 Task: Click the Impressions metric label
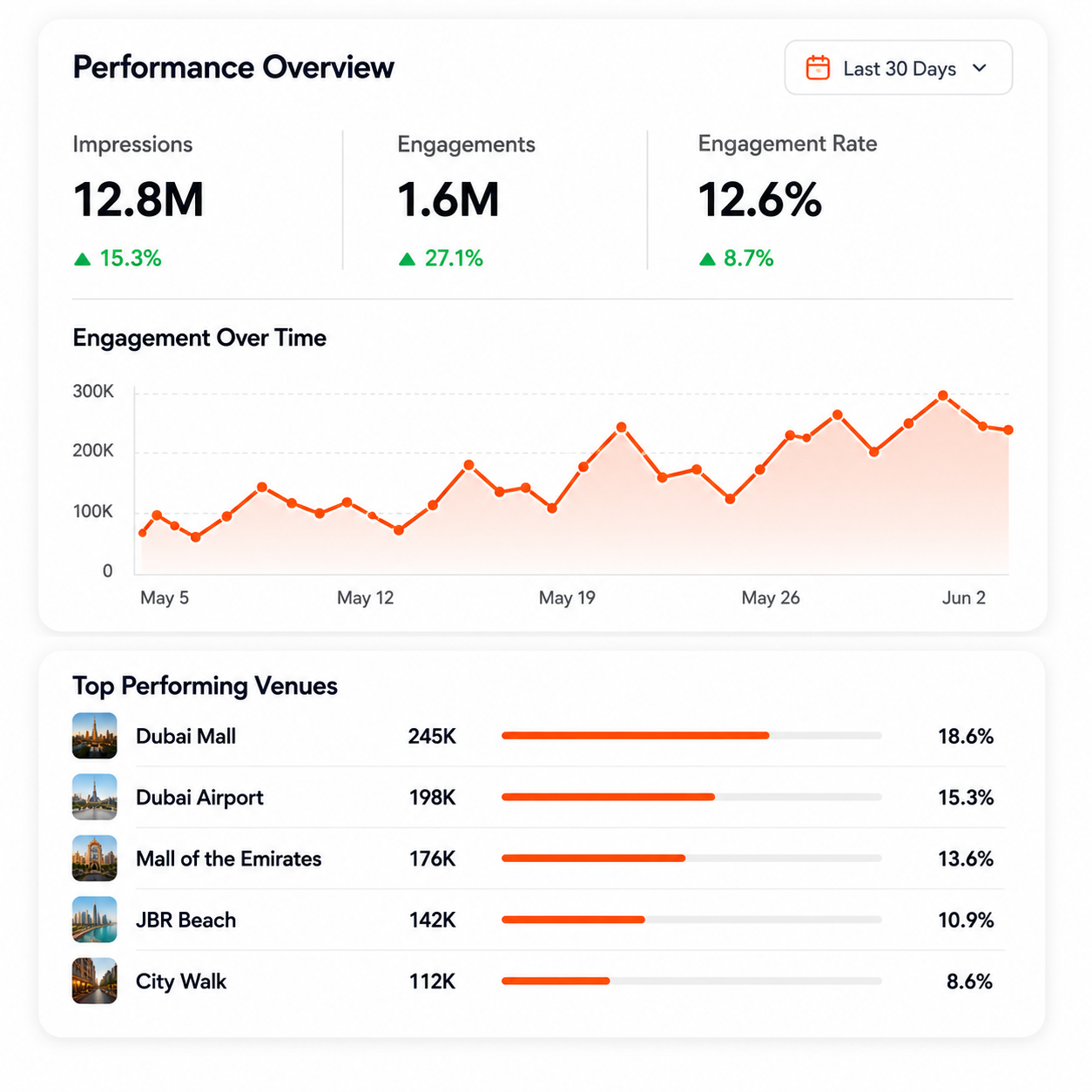132,145
